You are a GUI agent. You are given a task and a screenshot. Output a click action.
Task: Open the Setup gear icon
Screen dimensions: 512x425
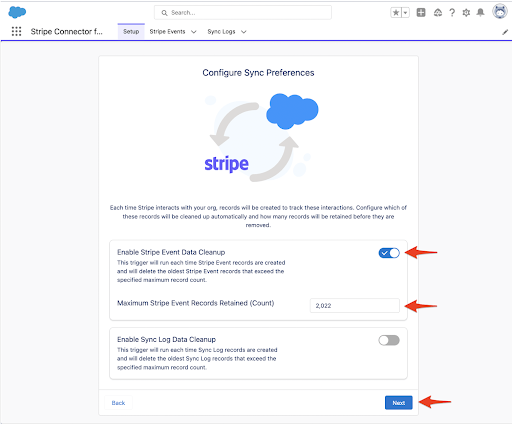pyautogui.click(x=466, y=13)
